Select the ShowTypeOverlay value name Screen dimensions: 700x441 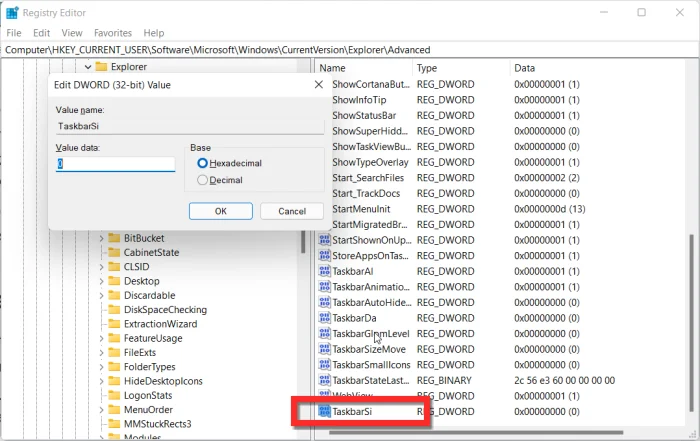click(x=370, y=162)
